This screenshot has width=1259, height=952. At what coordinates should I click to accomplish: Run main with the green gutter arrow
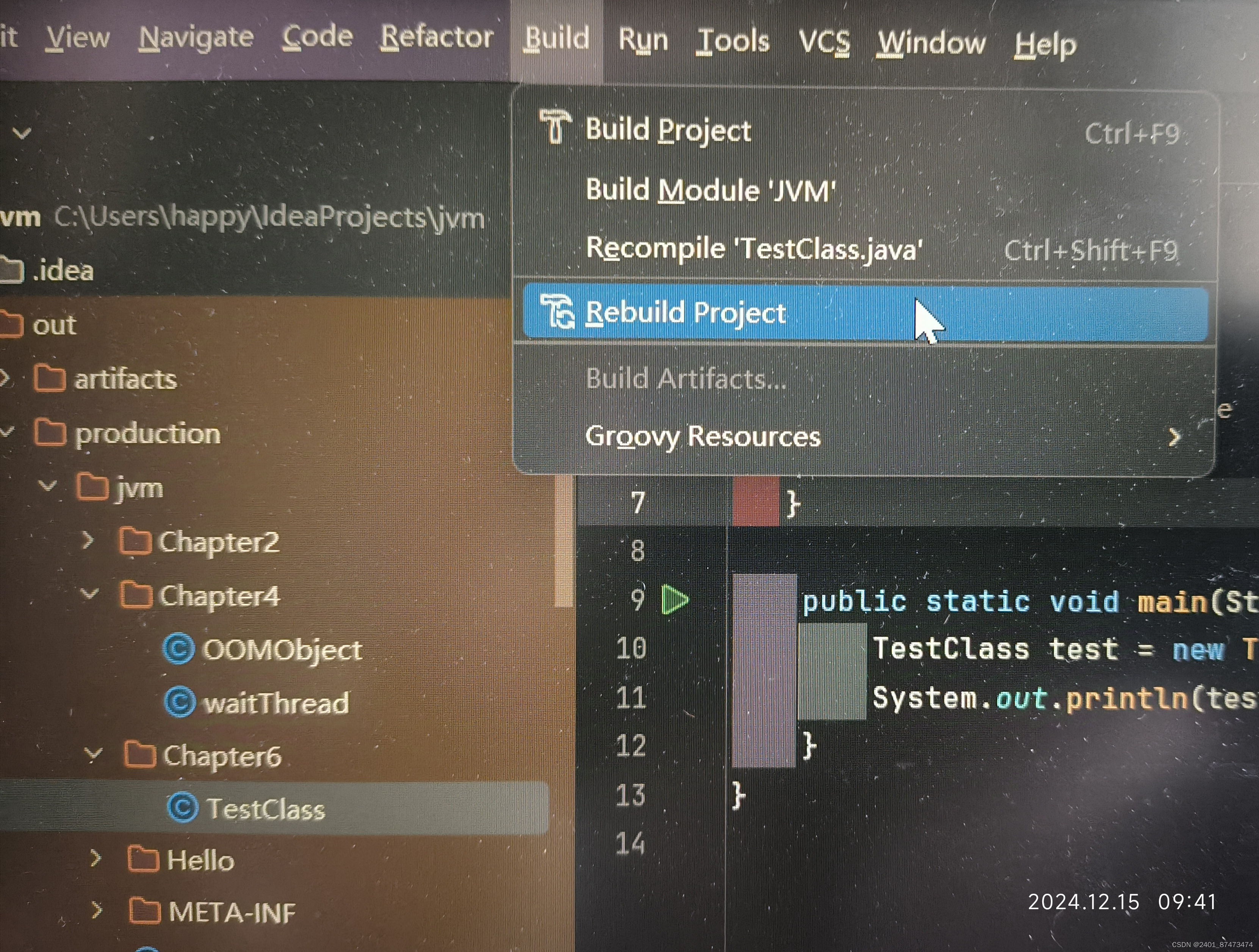(x=675, y=600)
